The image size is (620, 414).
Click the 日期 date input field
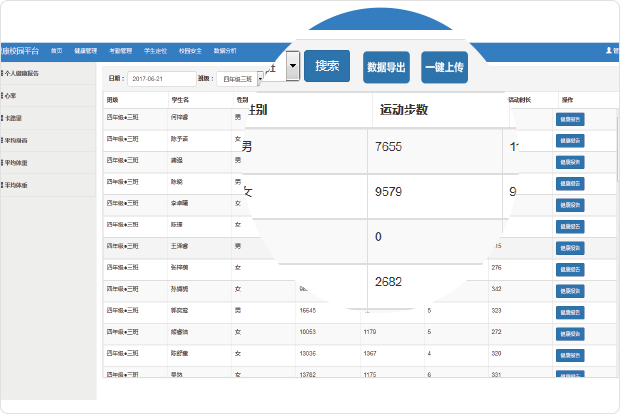click(161, 78)
